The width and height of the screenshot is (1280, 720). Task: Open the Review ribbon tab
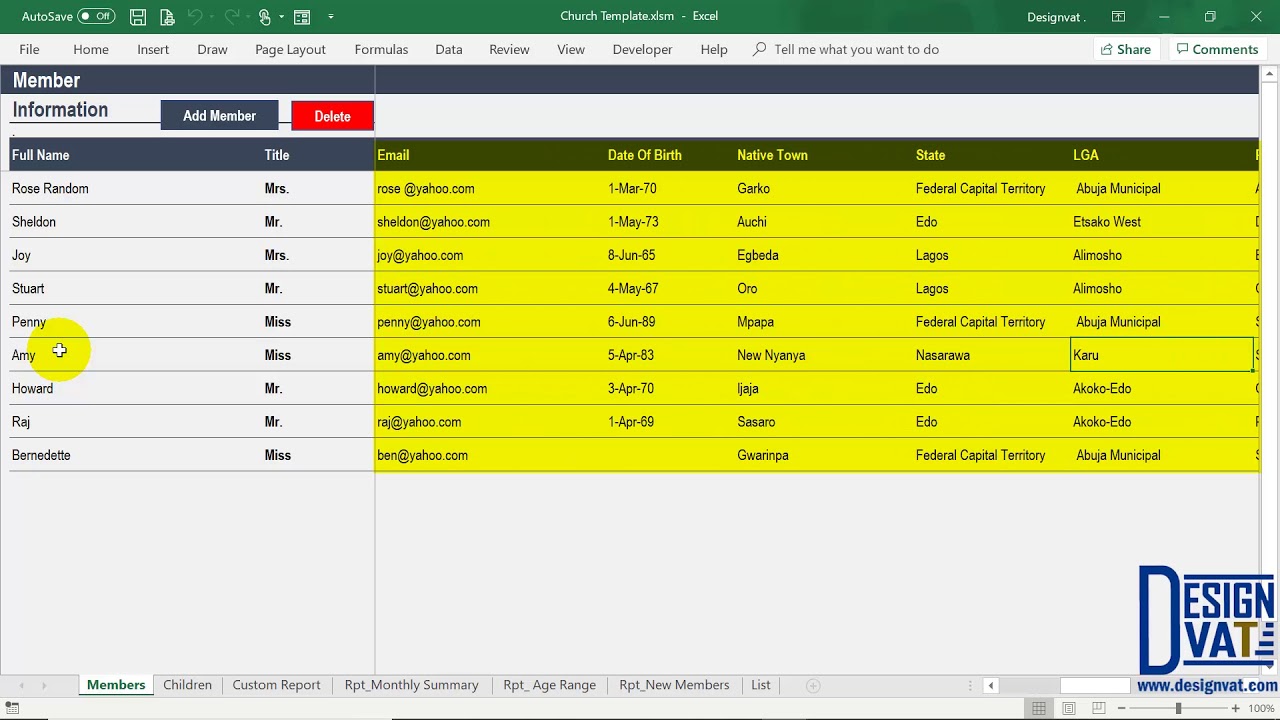509,49
